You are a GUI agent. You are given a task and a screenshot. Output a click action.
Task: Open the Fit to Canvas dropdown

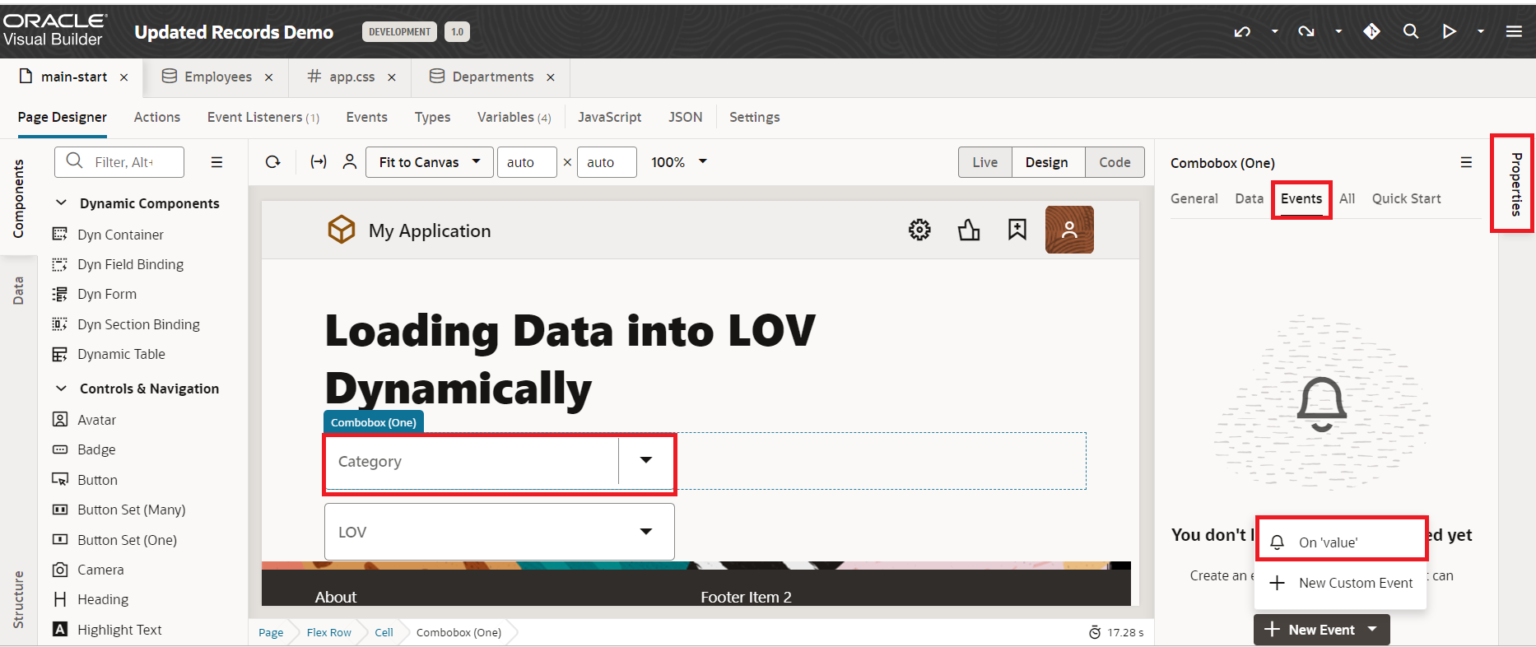(430, 162)
